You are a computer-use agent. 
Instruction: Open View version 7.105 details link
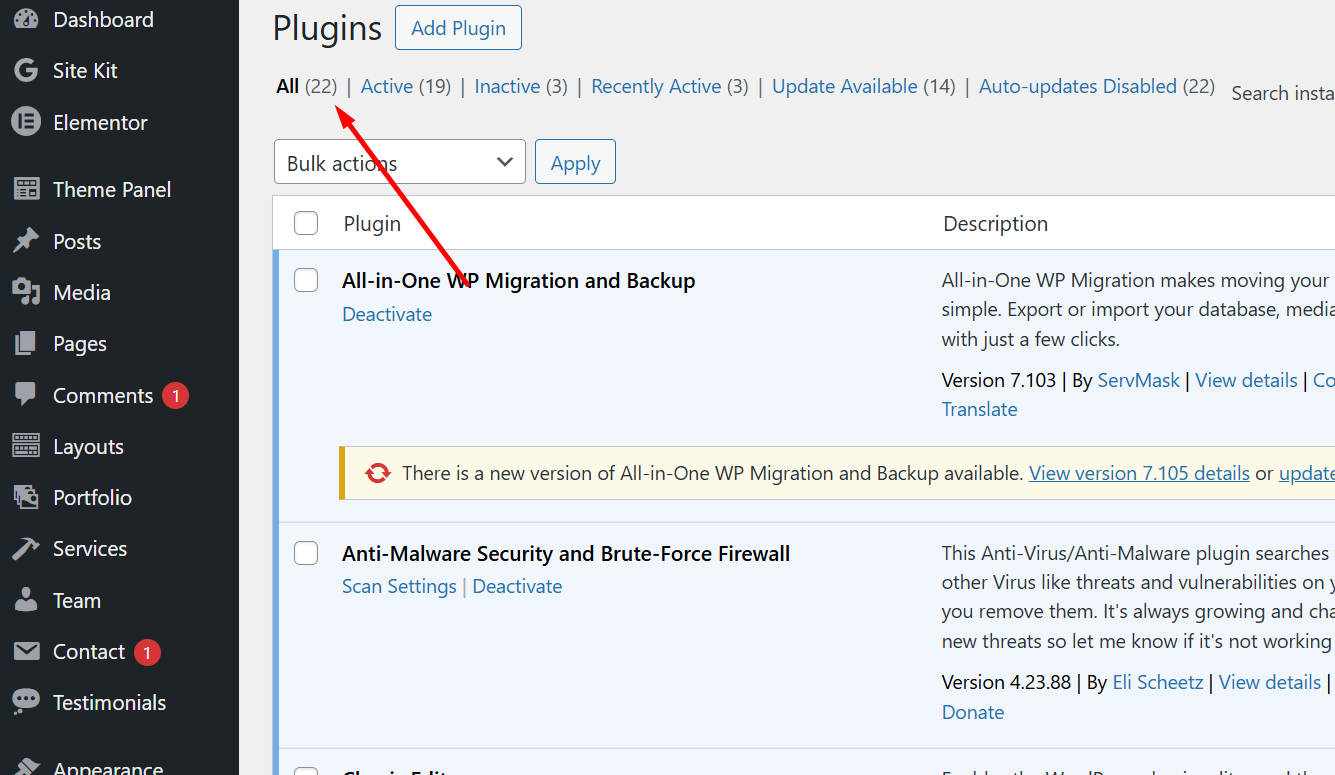click(x=1139, y=473)
